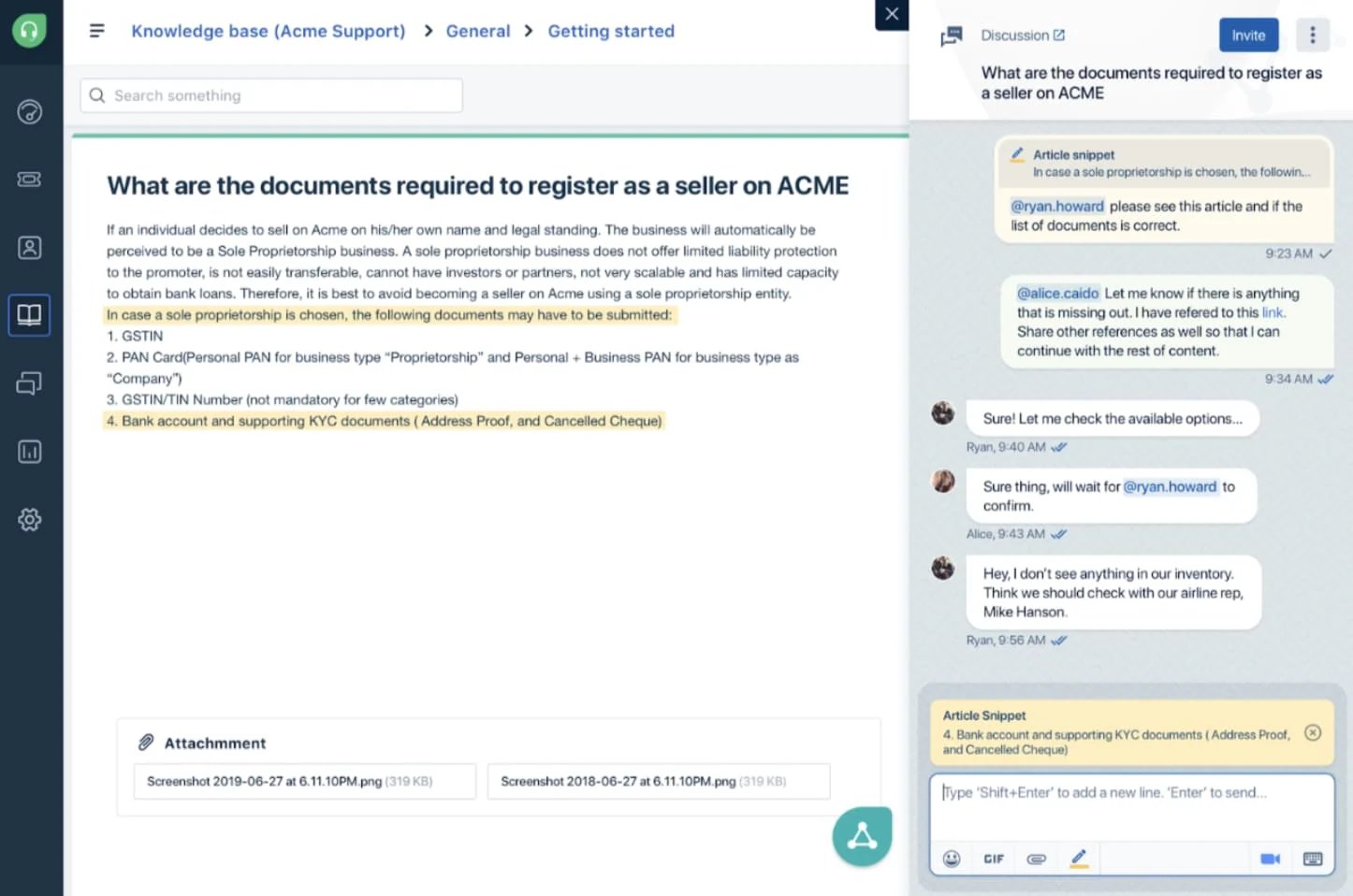Click the article title heading
The width and height of the screenshot is (1353, 896).
pyautogui.click(x=477, y=186)
